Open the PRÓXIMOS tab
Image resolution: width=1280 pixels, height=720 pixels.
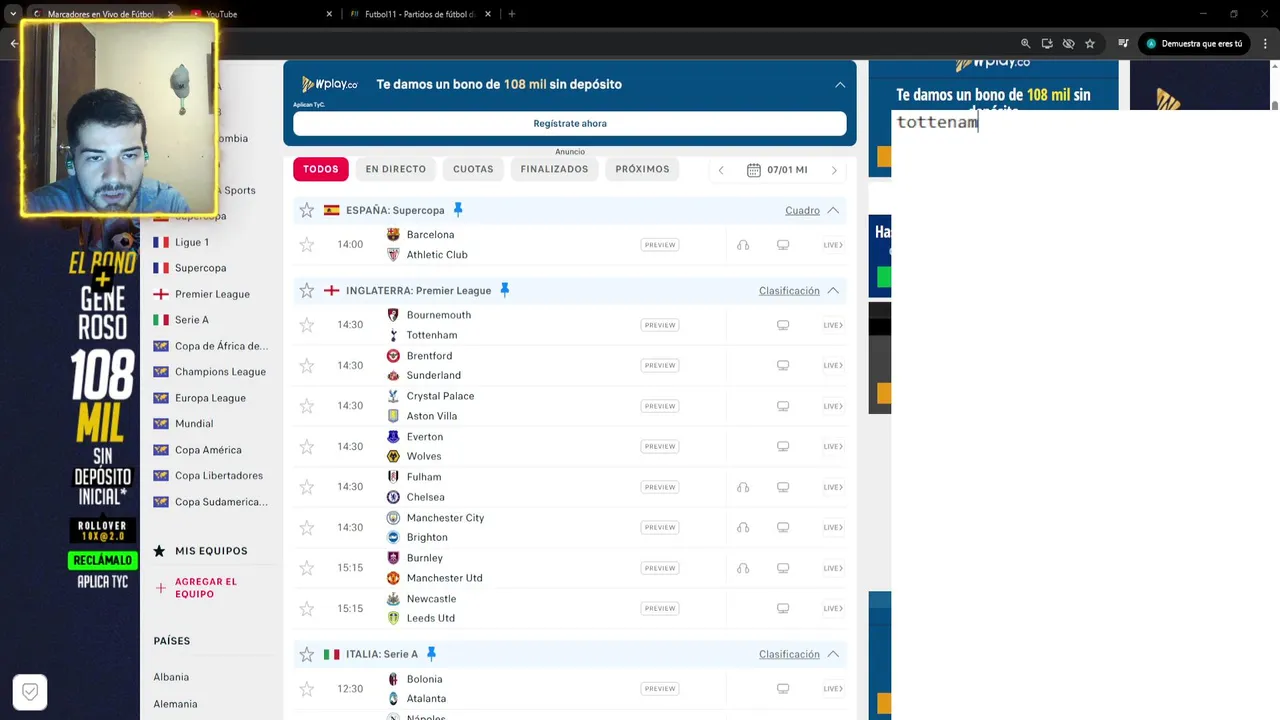point(642,169)
